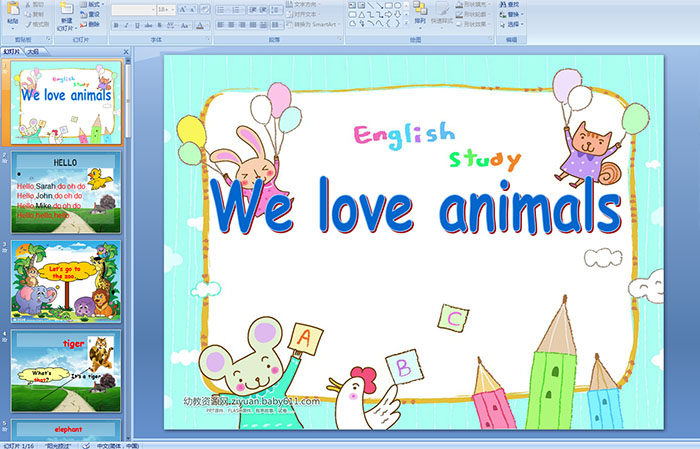Select slide 5 thumbnail titled elephant
700x449 pixels.
66,429
